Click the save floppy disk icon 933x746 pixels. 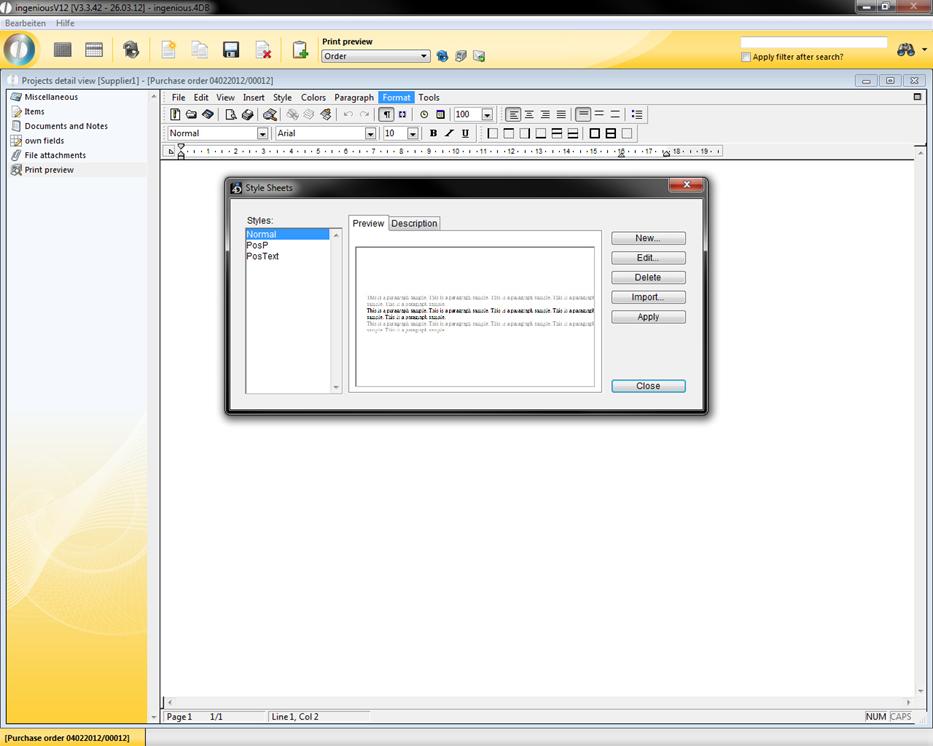pyautogui.click(x=231, y=50)
